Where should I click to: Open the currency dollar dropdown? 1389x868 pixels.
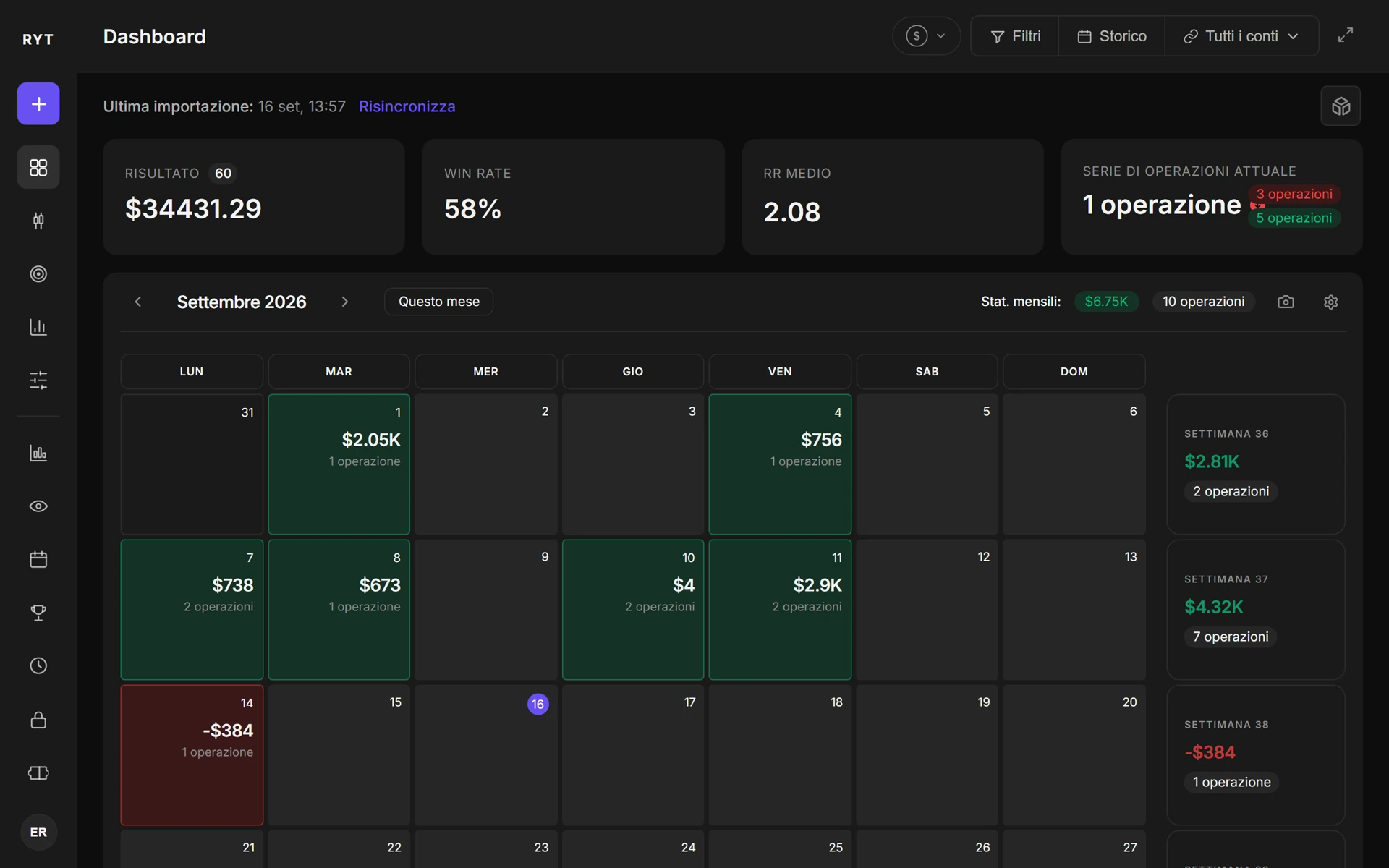point(926,35)
